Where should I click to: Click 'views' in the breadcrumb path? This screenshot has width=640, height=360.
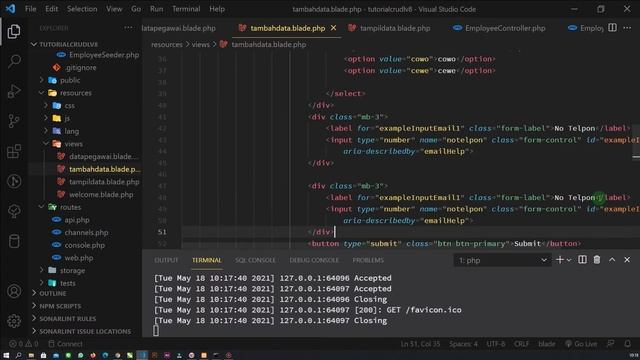pos(200,44)
